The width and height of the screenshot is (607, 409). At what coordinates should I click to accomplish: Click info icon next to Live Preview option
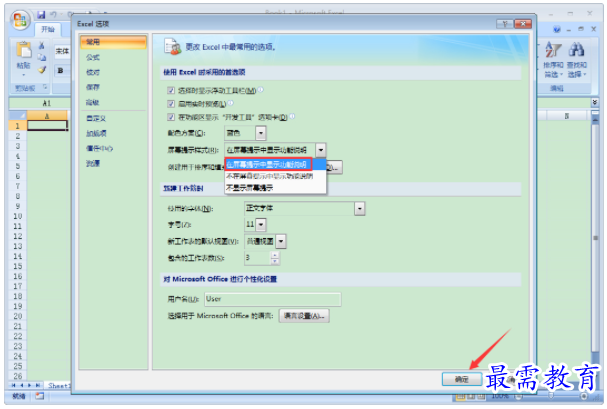[230, 103]
